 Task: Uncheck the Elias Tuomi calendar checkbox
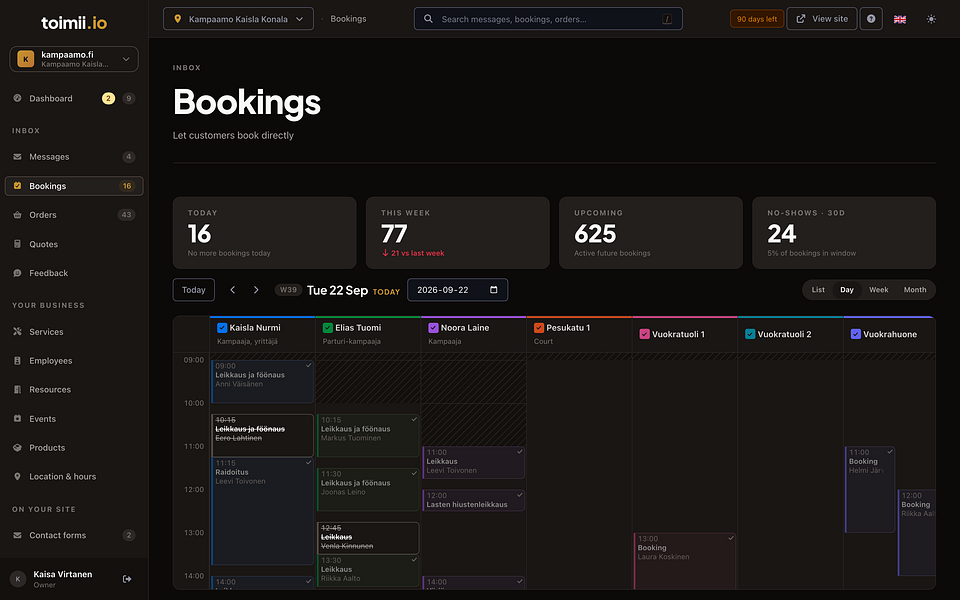pos(328,328)
